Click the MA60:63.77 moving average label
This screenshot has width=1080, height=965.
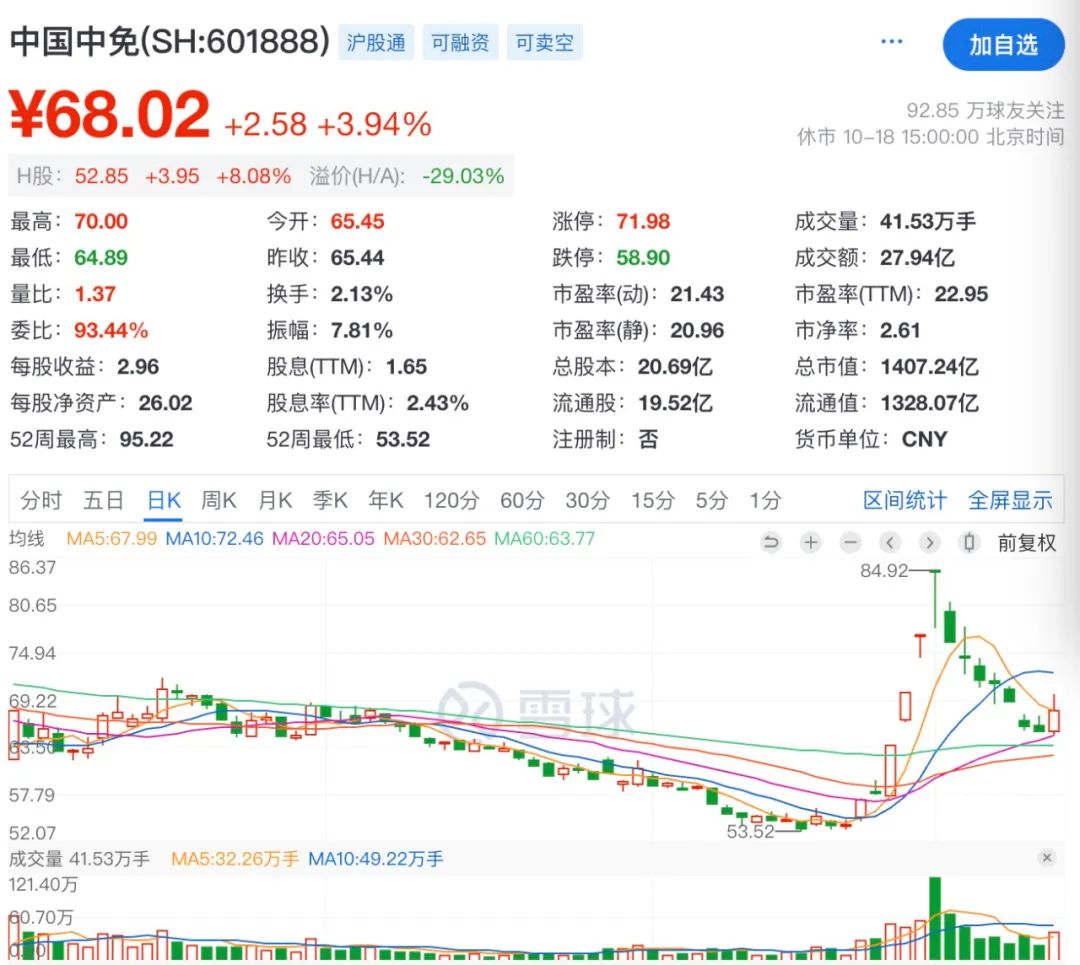(544, 539)
